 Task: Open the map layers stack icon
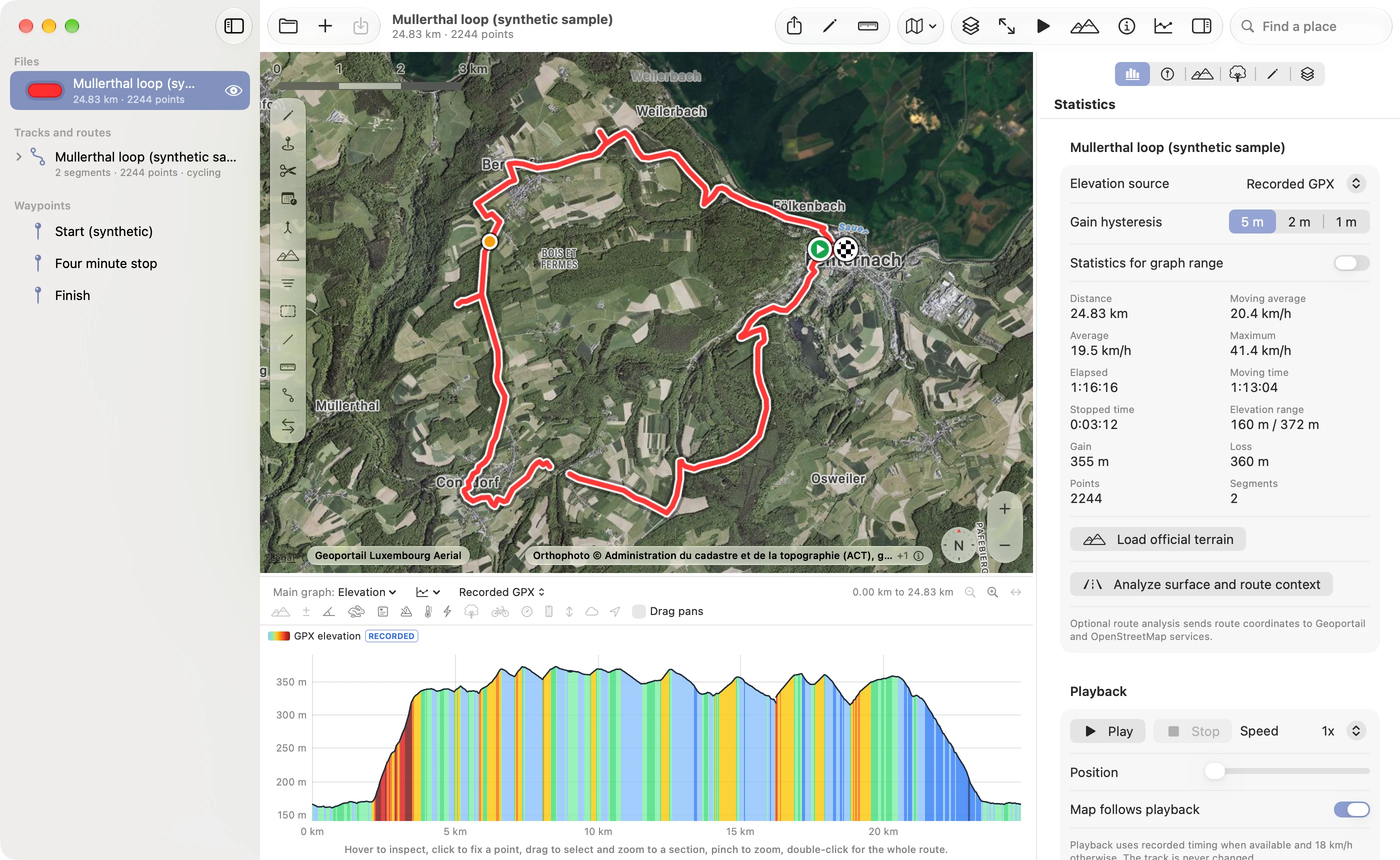[970, 26]
